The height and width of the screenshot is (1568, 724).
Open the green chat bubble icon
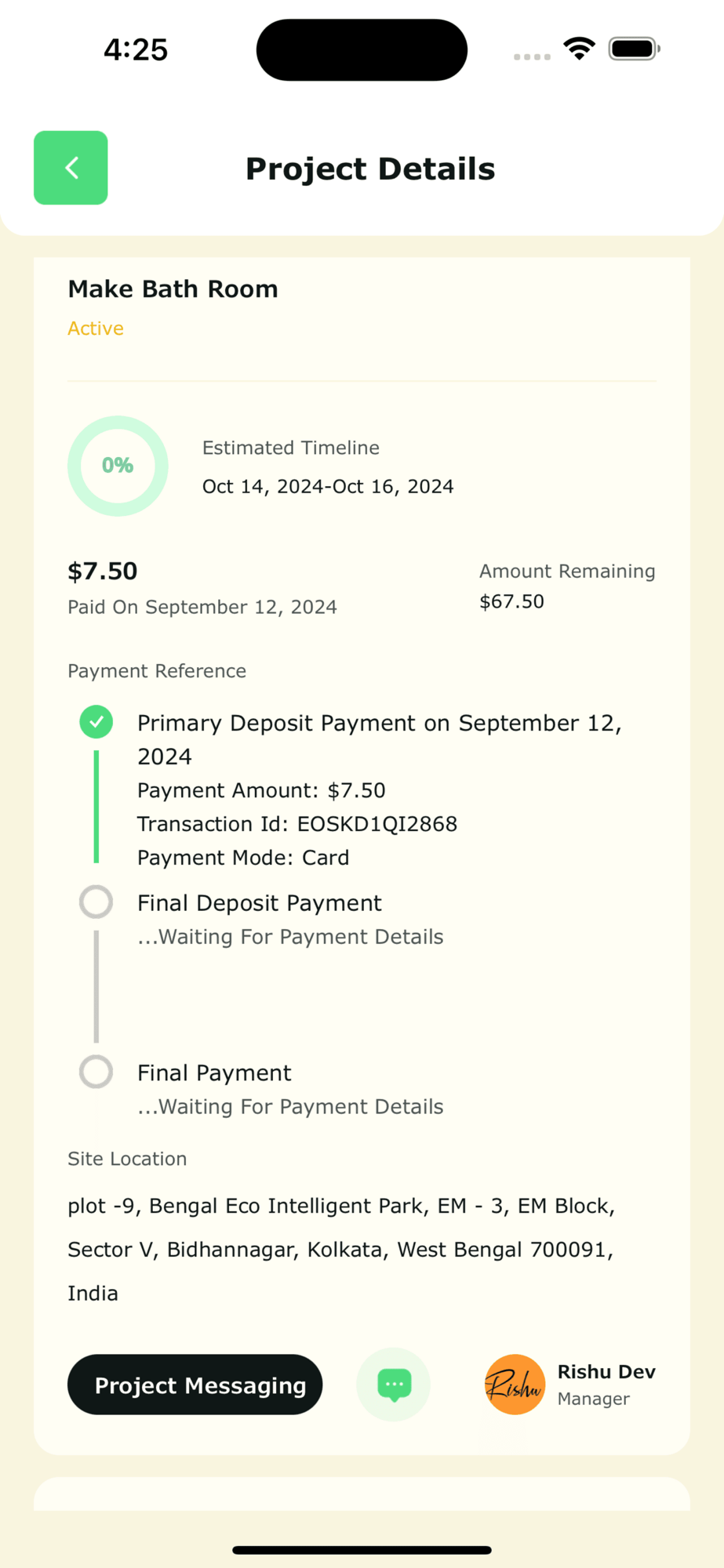click(394, 1385)
